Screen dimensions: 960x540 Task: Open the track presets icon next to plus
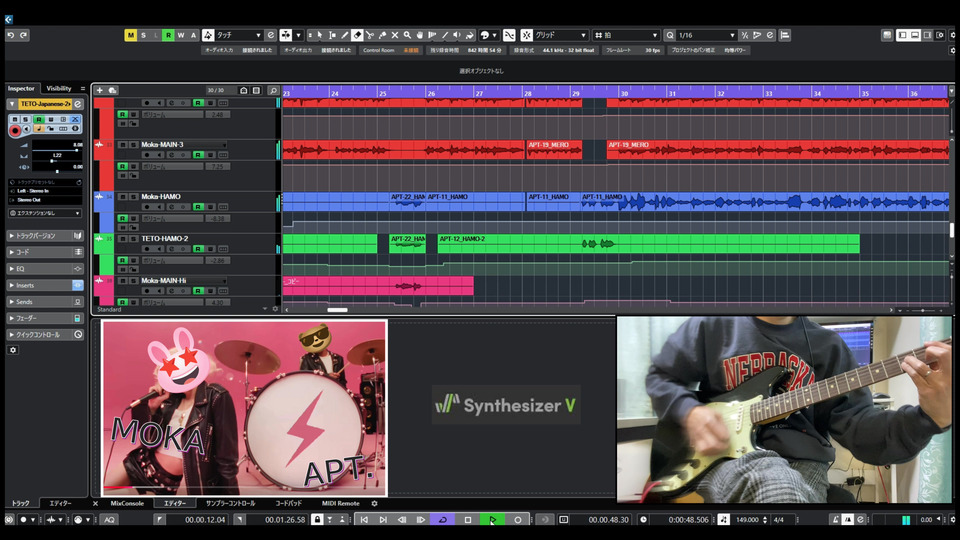[x=112, y=91]
